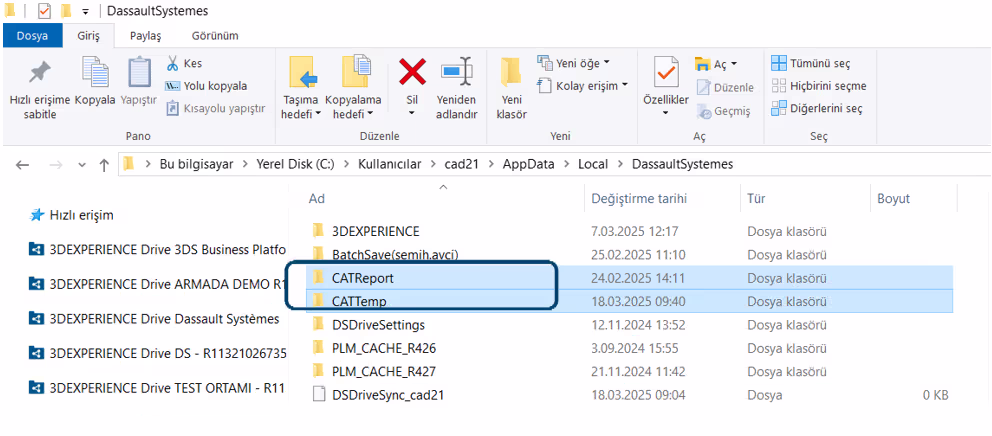This screenshot has width=992, height=436.
Task: Open 3DEXPERIENCE Drive DS - R11321026735
Action: coord(158,352)
